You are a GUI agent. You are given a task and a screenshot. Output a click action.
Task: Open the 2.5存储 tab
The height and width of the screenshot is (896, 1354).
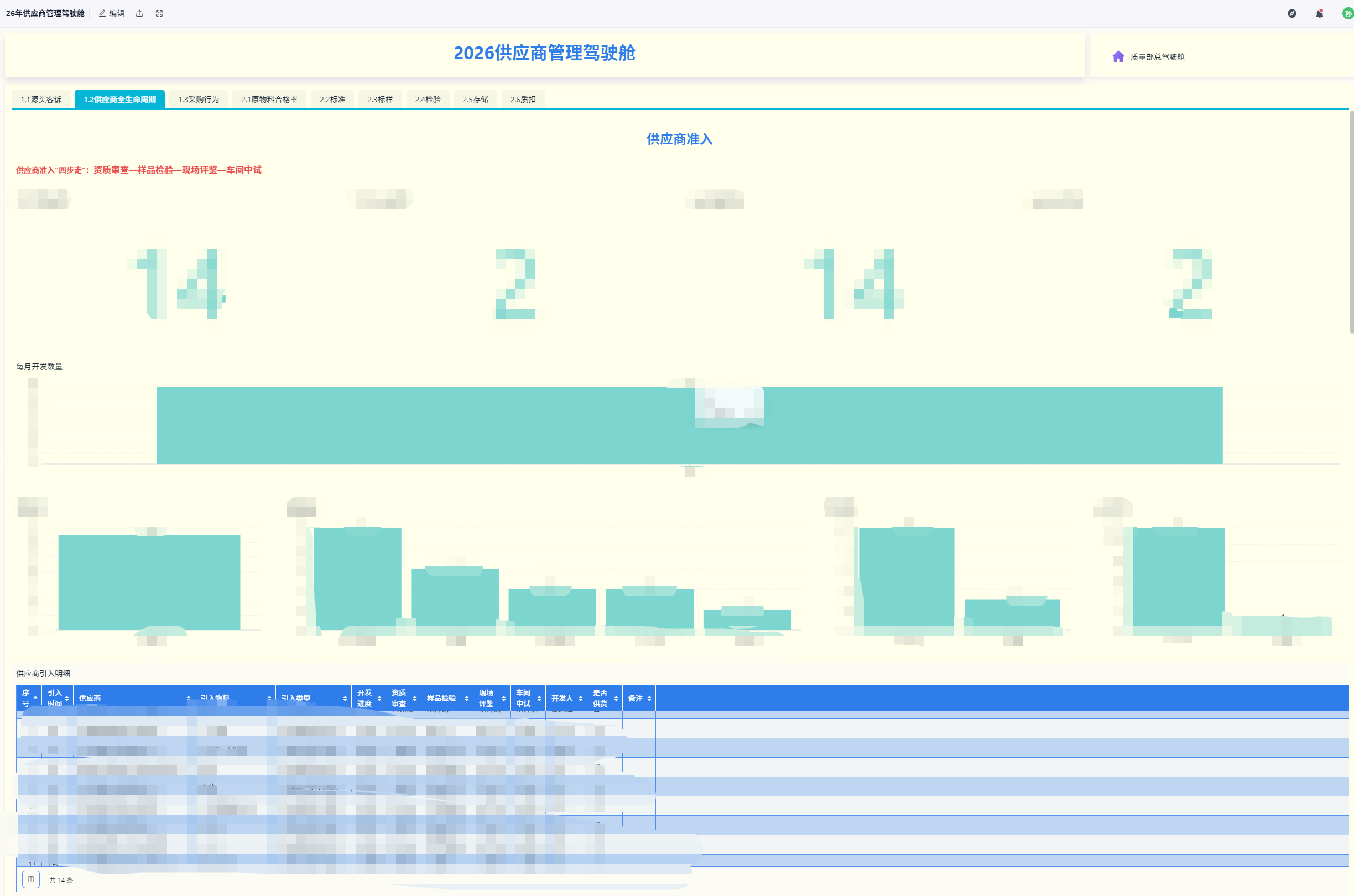pyautogui.click(x=475, y=100)
